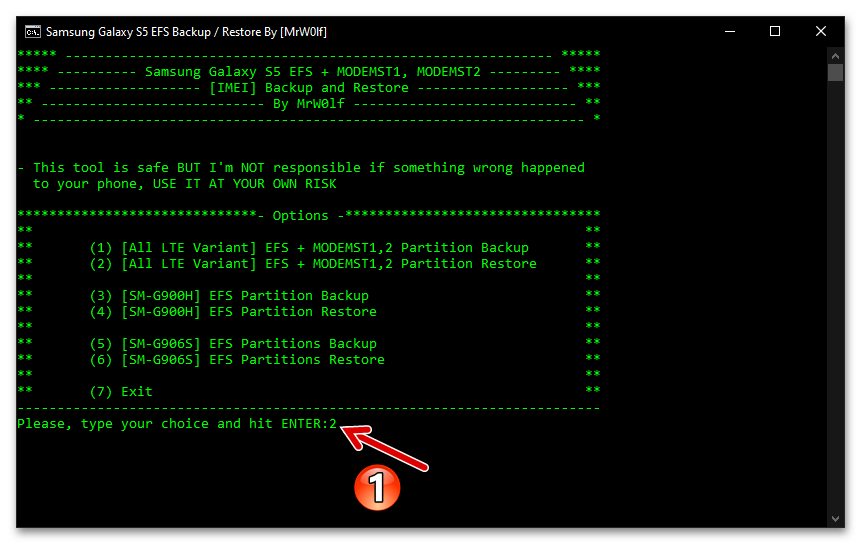The width and height of the screenshot is (861, 544).
Task: Click the 'Samsung Galaxy S5 EFS + MODEMST1, MODEMST2' header line
Action: [x=312, y=71]
